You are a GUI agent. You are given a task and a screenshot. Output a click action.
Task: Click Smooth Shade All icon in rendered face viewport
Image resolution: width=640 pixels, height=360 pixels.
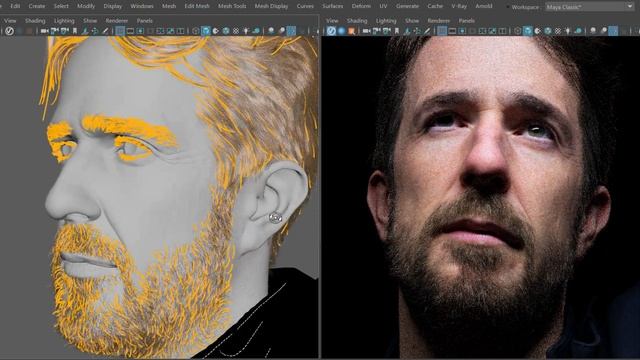pos(528,31)
